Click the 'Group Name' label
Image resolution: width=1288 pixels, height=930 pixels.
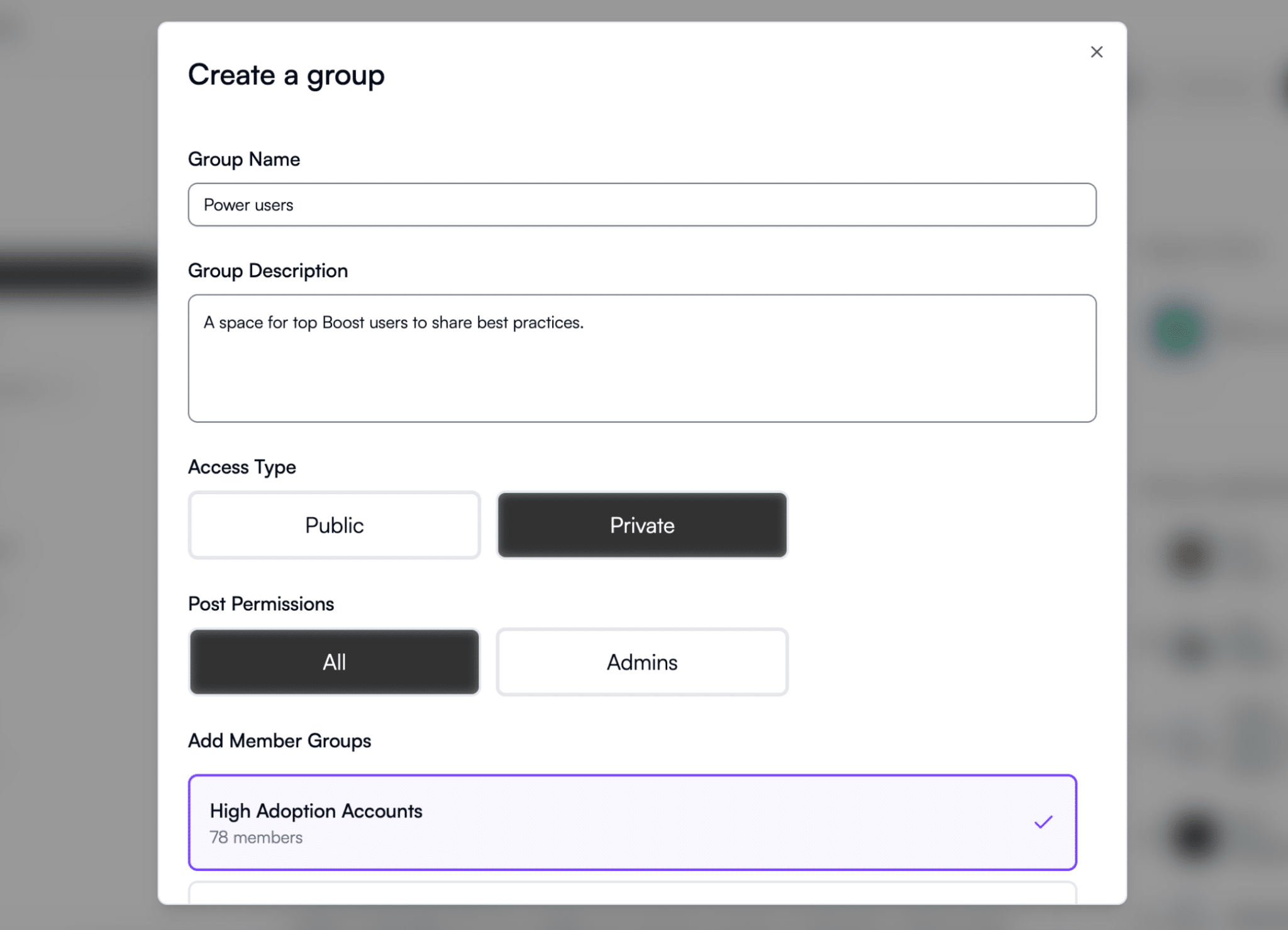pyautogui.click(x=244, y=159)
